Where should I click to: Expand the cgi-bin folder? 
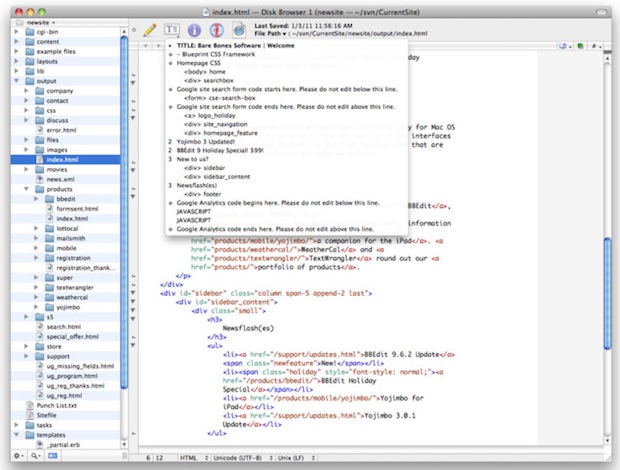click(x=17, y=31)
